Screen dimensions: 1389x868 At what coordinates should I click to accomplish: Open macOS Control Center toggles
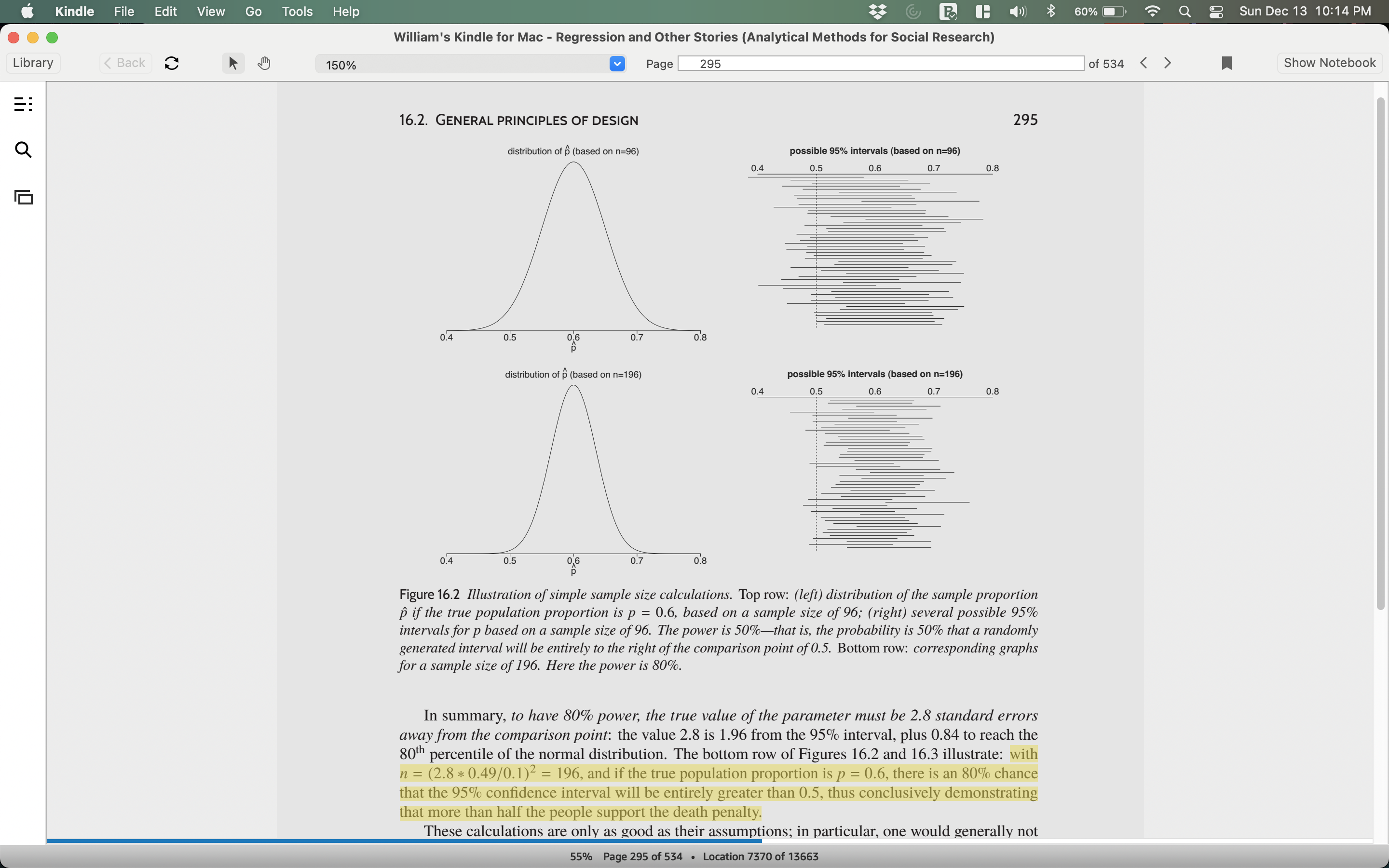[x=1216, y=12]
